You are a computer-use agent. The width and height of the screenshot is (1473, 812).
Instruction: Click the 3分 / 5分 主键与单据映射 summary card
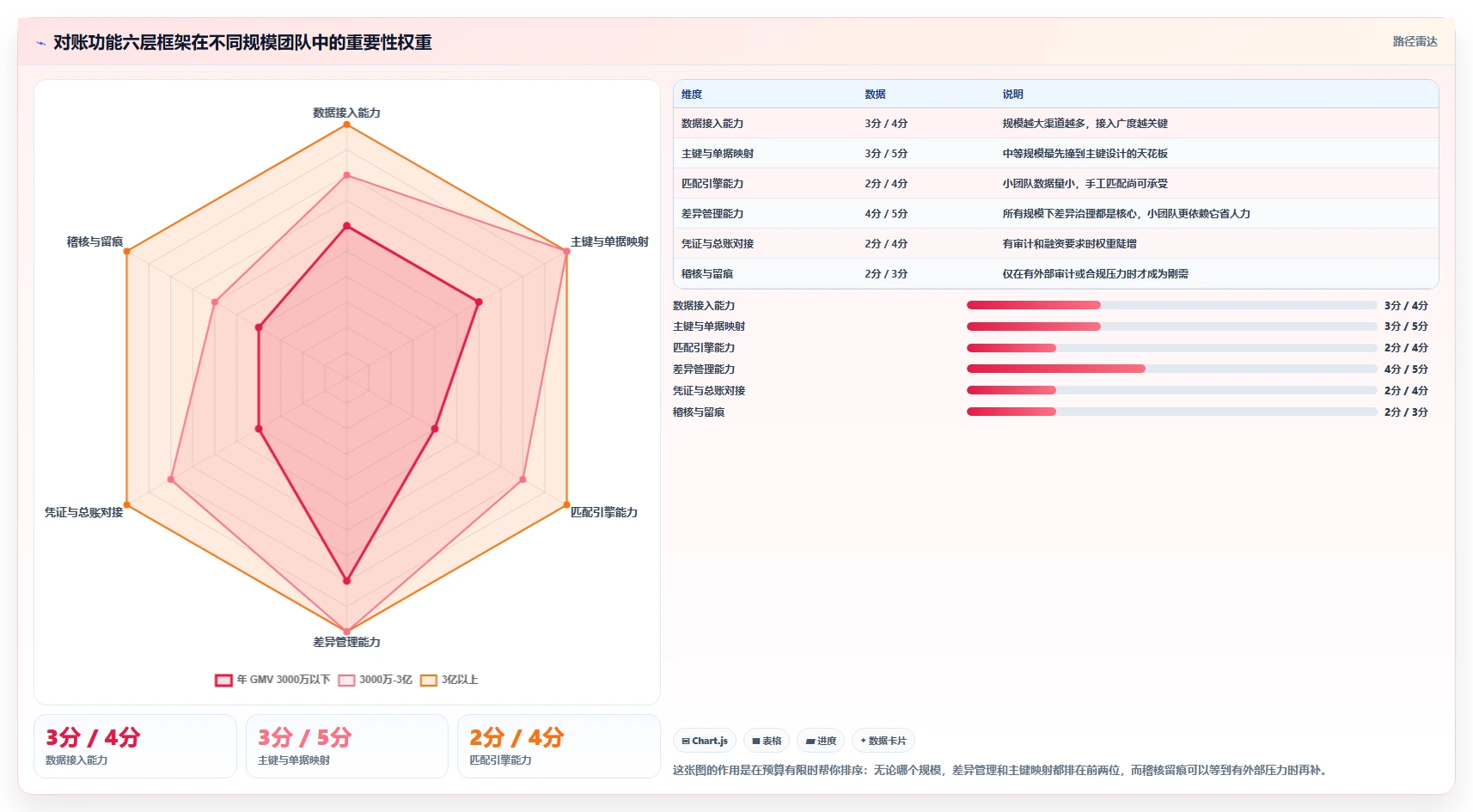pos(347,746)
